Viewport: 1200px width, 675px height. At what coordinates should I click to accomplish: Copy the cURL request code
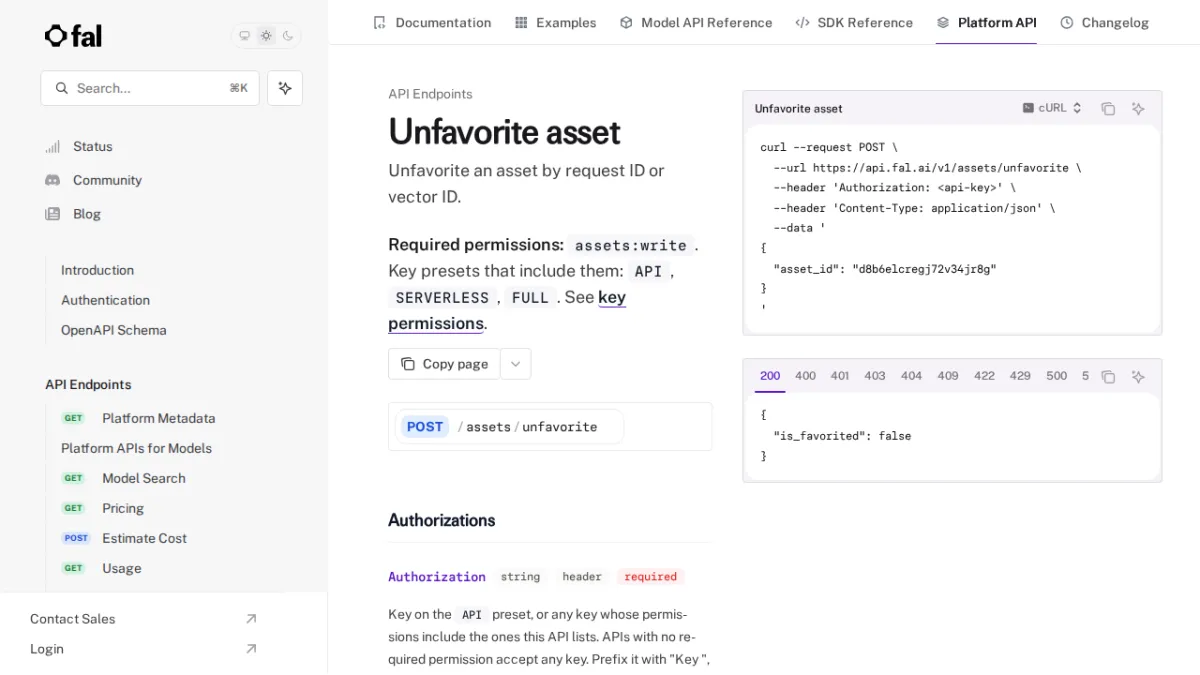coord(1108,109)
